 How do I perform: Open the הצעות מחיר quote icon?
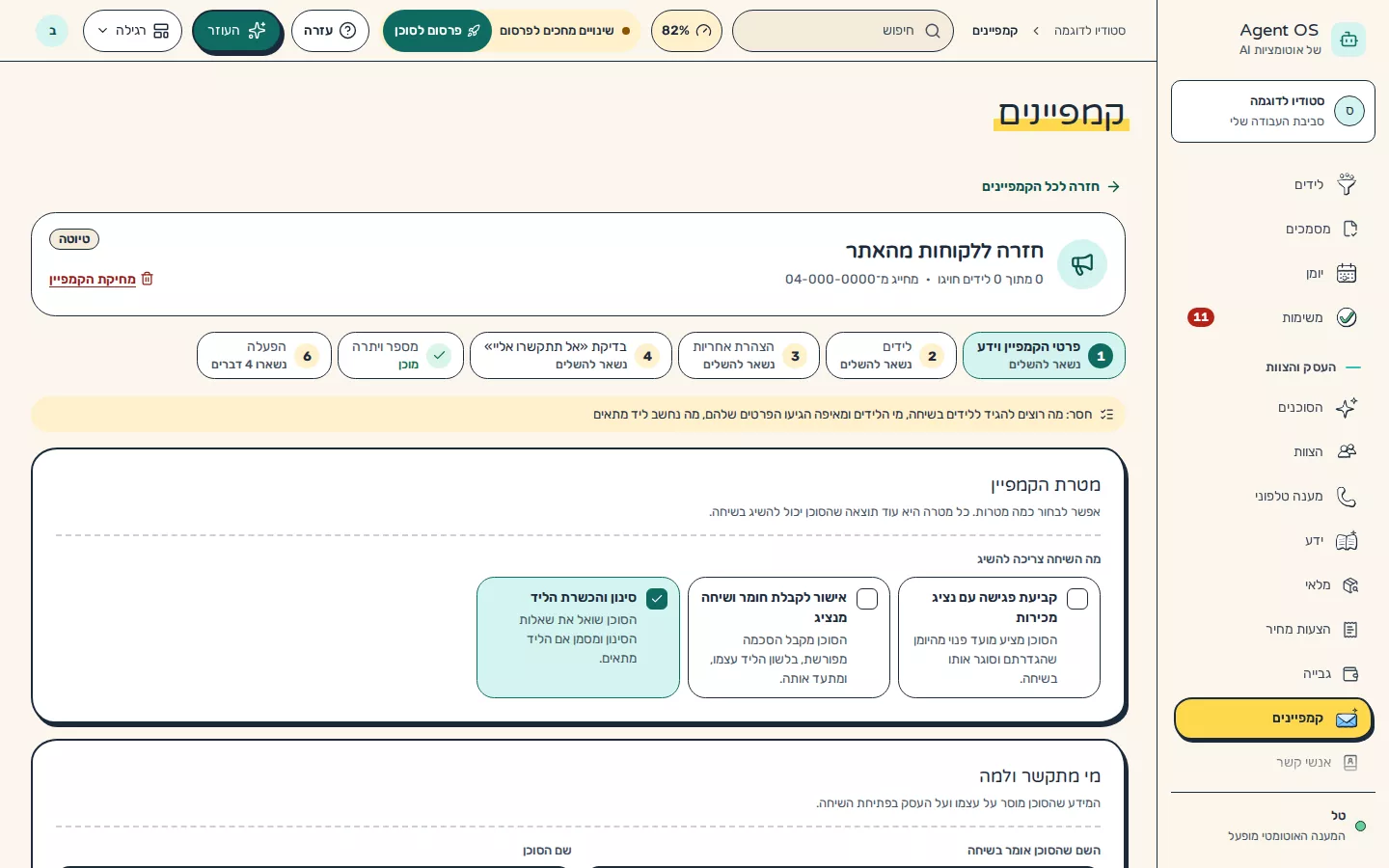[x=1349, y=629]
